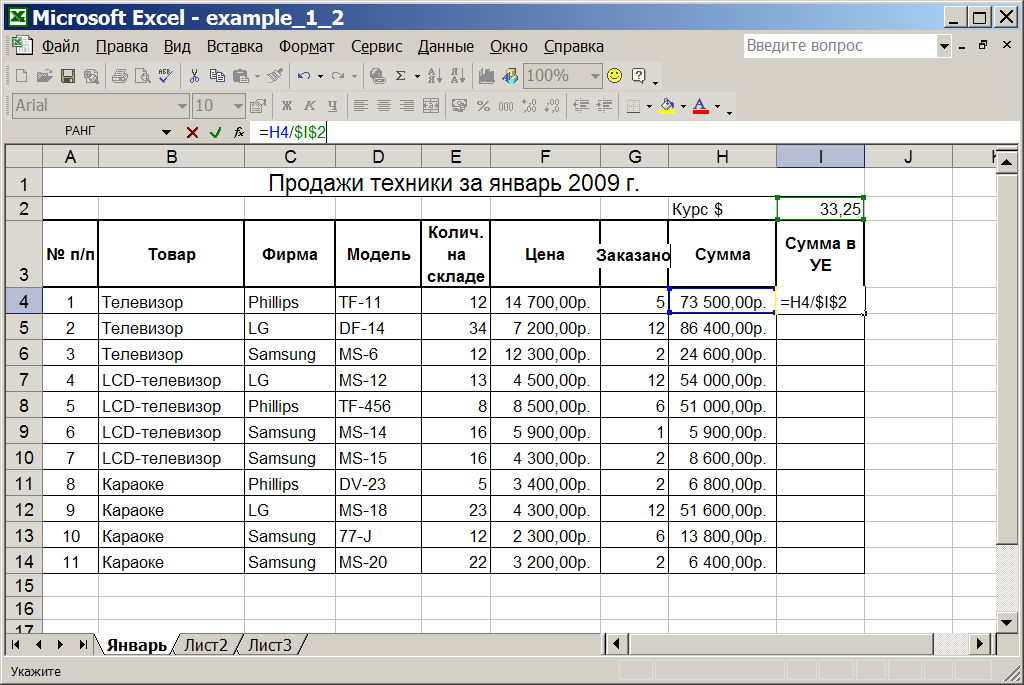Copy selection to clipboard

tap(217, 76)
